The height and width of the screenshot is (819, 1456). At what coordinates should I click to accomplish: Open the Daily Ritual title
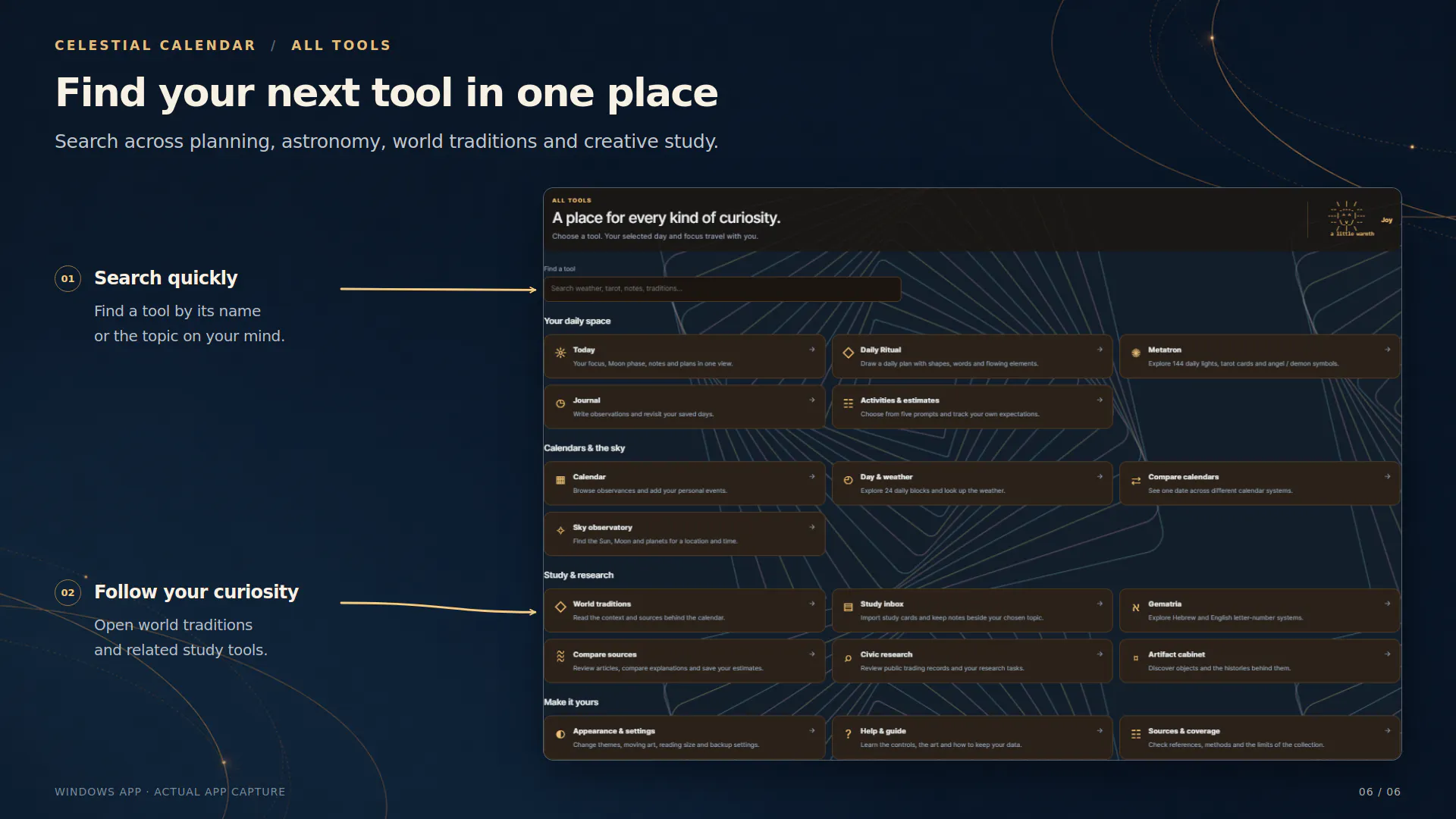(x=880, y=350)
